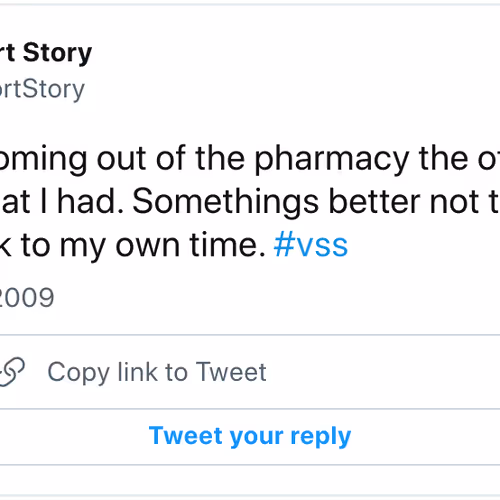Click the word Tweet in Copy link to Tweet
The height and width of the screenshot is (500, 500).
(x=231, y=371)
